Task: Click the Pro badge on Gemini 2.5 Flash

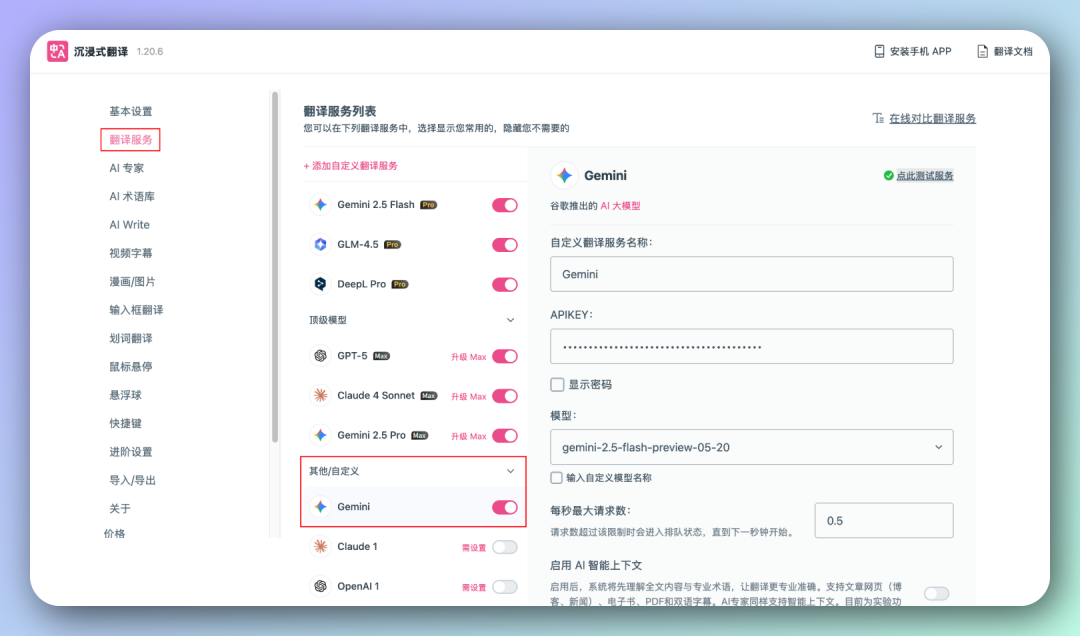Action: [x=428, y=205]
